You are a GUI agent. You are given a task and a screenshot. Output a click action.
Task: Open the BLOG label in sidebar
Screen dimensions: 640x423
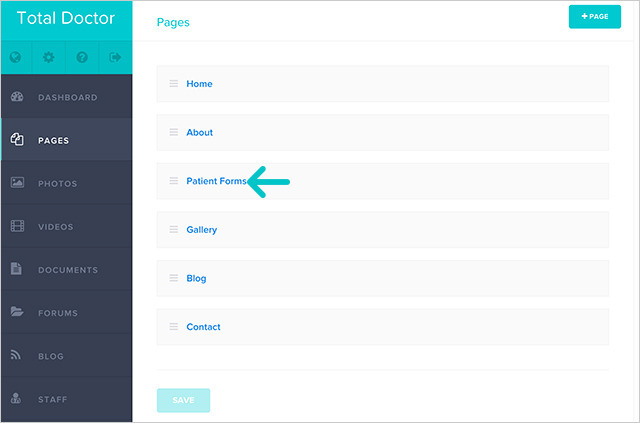[x=51, y=356]
